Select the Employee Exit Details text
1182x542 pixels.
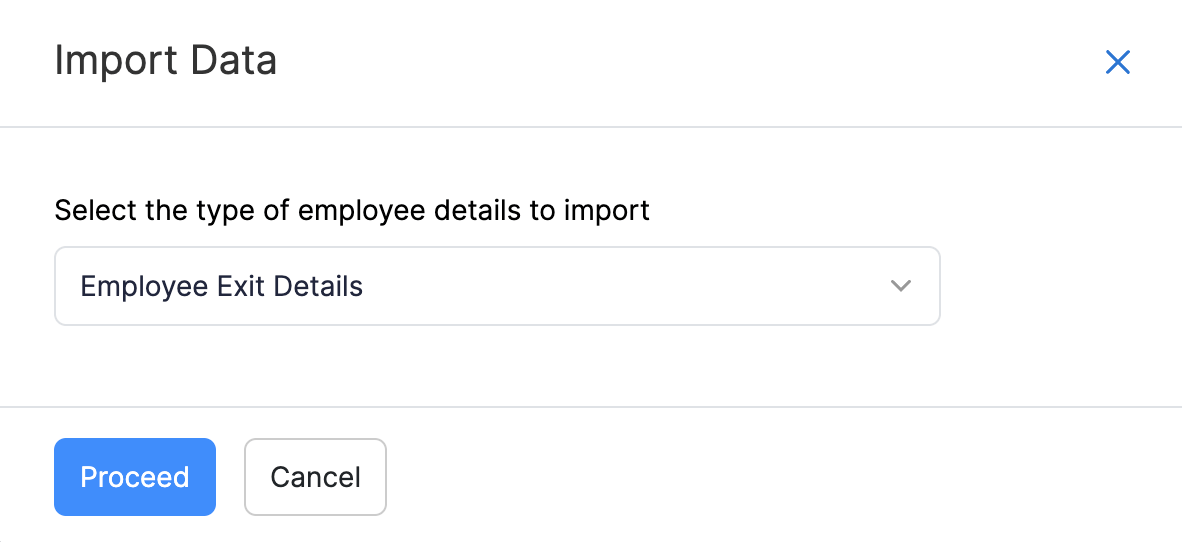(x=221, y=287)
